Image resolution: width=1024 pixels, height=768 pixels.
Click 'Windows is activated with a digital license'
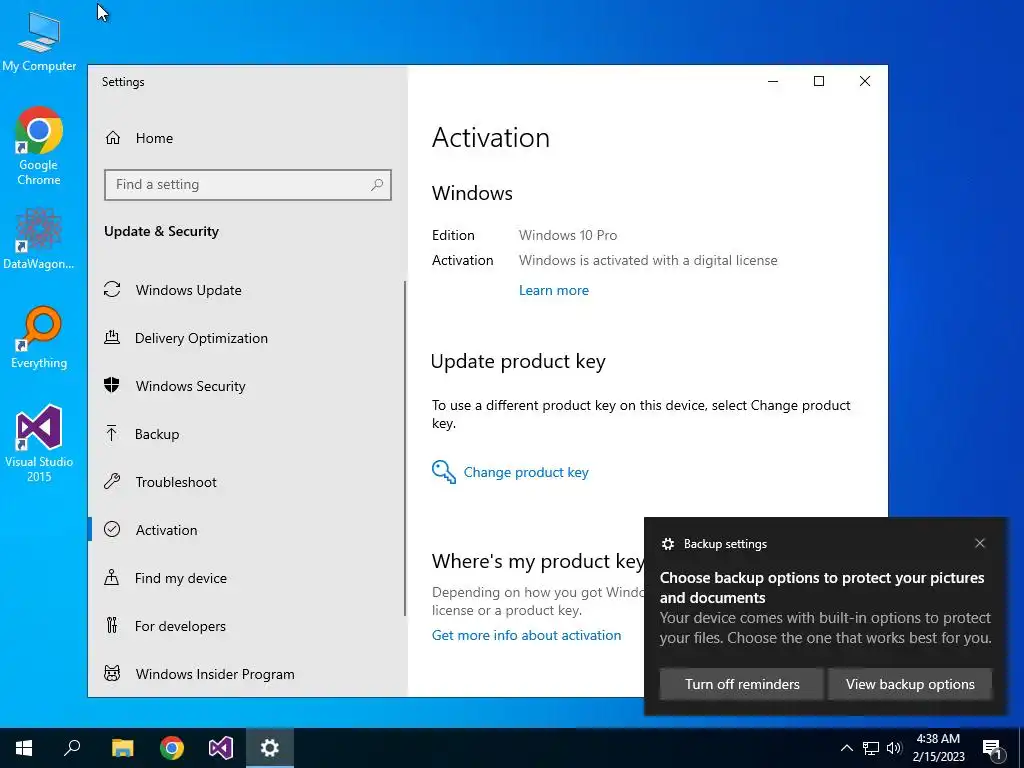pyautogui.click(x=648, y=260)
